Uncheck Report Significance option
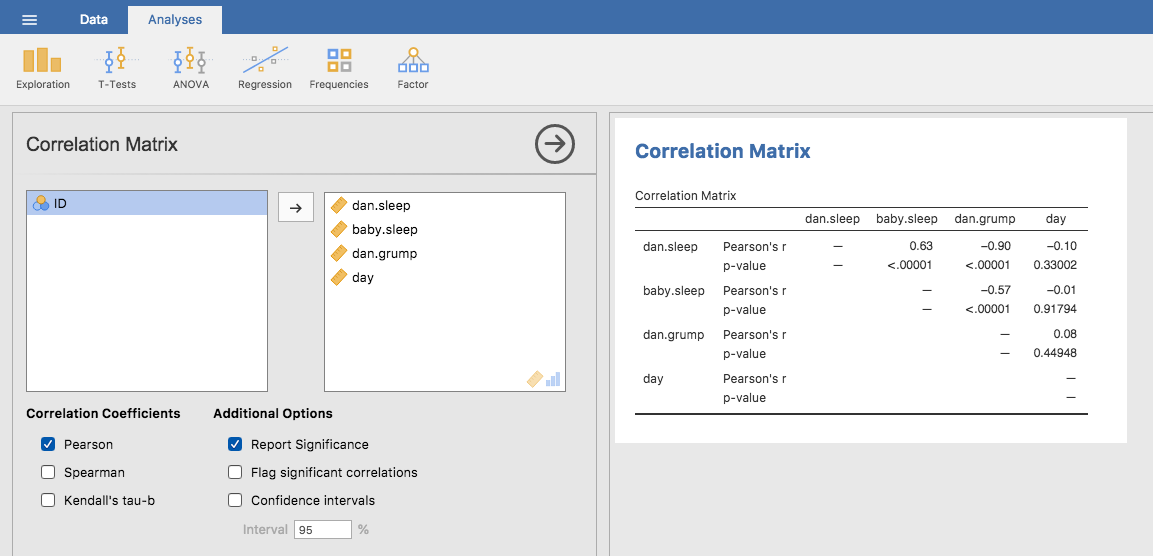 [x=235, y=444]
